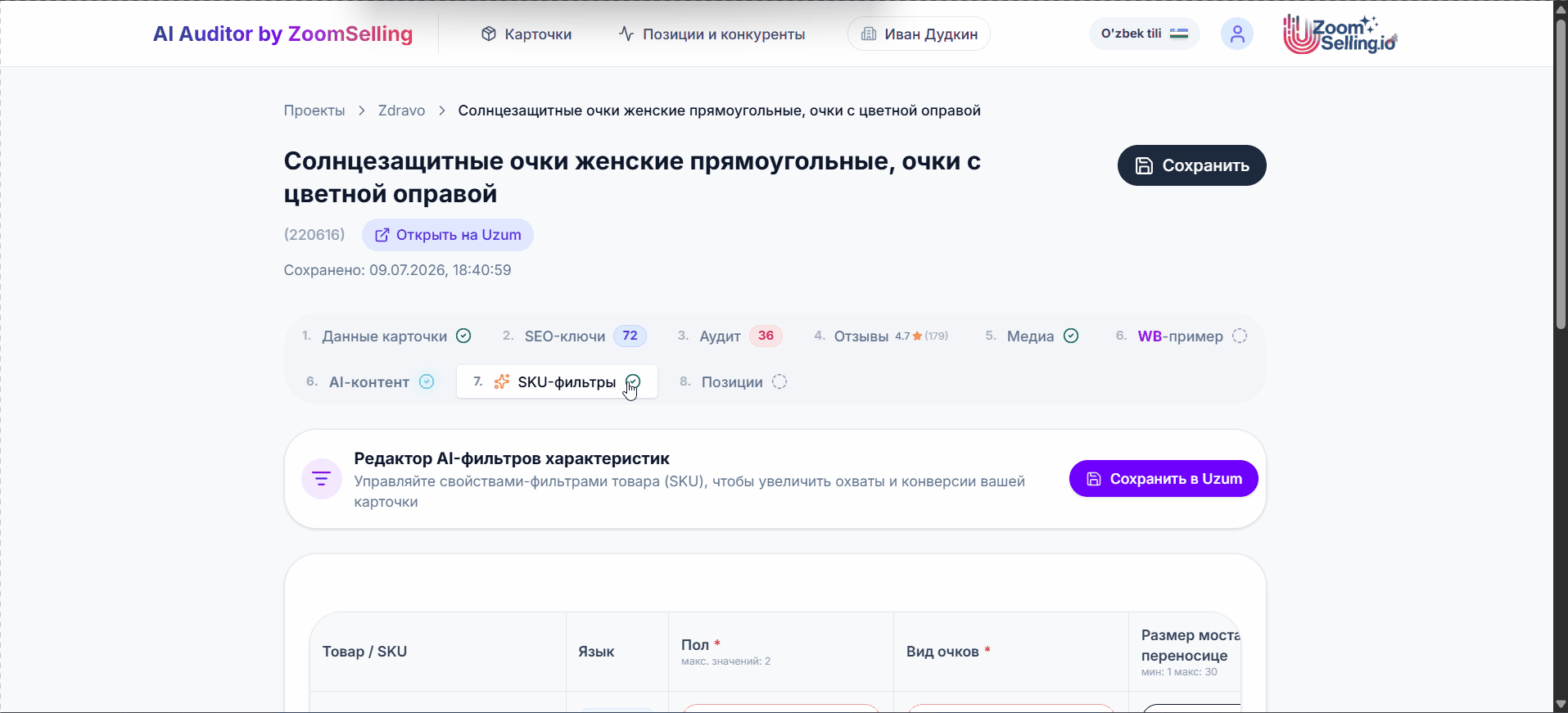This screenshot has height=713, width=1568.
Task: Click the purple filter icon in the editor header
Action: tap(322, 479)
